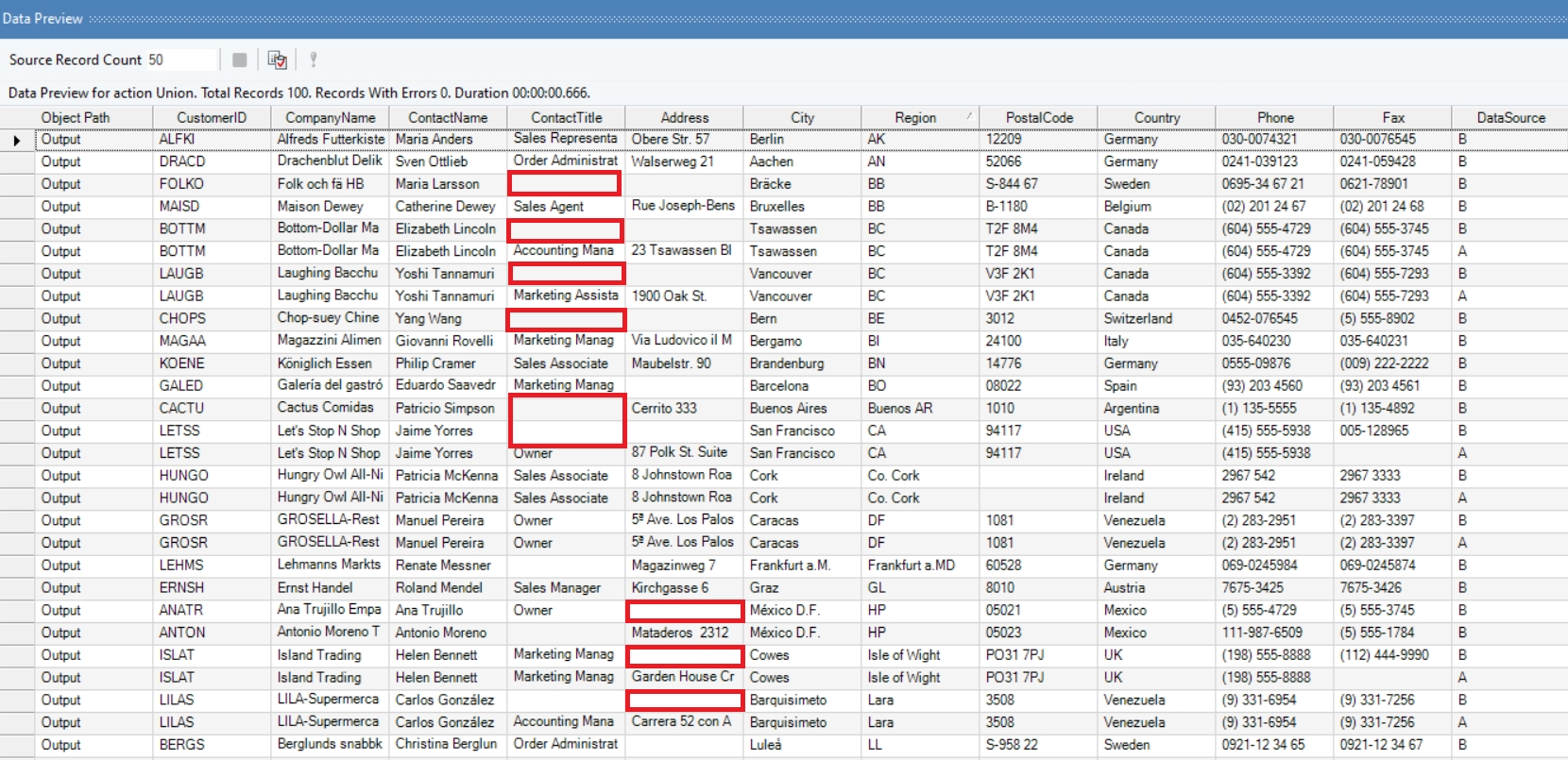Click the ContactTitle column header
This screenshot has width=1568, height=760.
coord(566,118)
